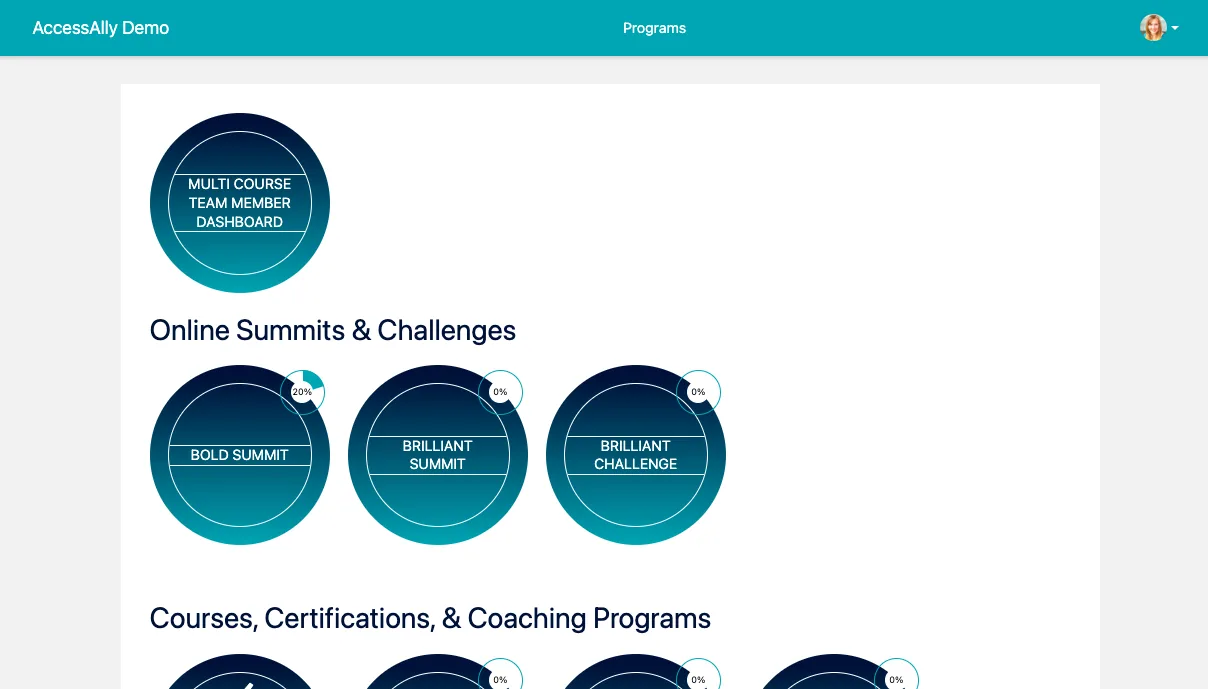Click the user profile avatar photo
This screenshot has width=1208, height=689.
1153,28
